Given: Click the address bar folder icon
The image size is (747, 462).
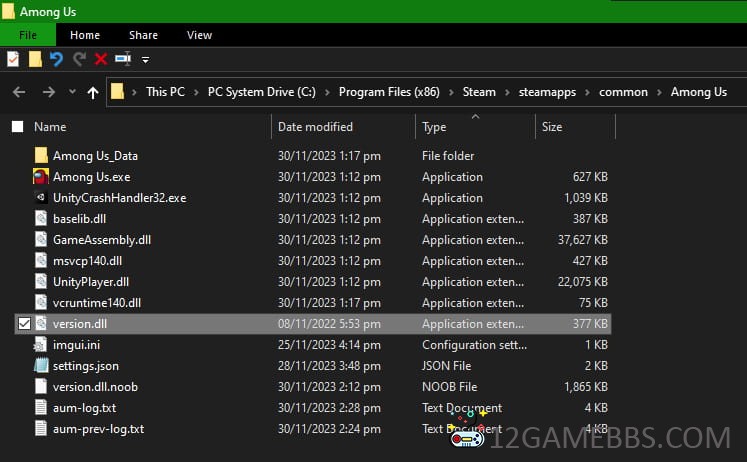Looking at the screenshot, I should point(117,91).
